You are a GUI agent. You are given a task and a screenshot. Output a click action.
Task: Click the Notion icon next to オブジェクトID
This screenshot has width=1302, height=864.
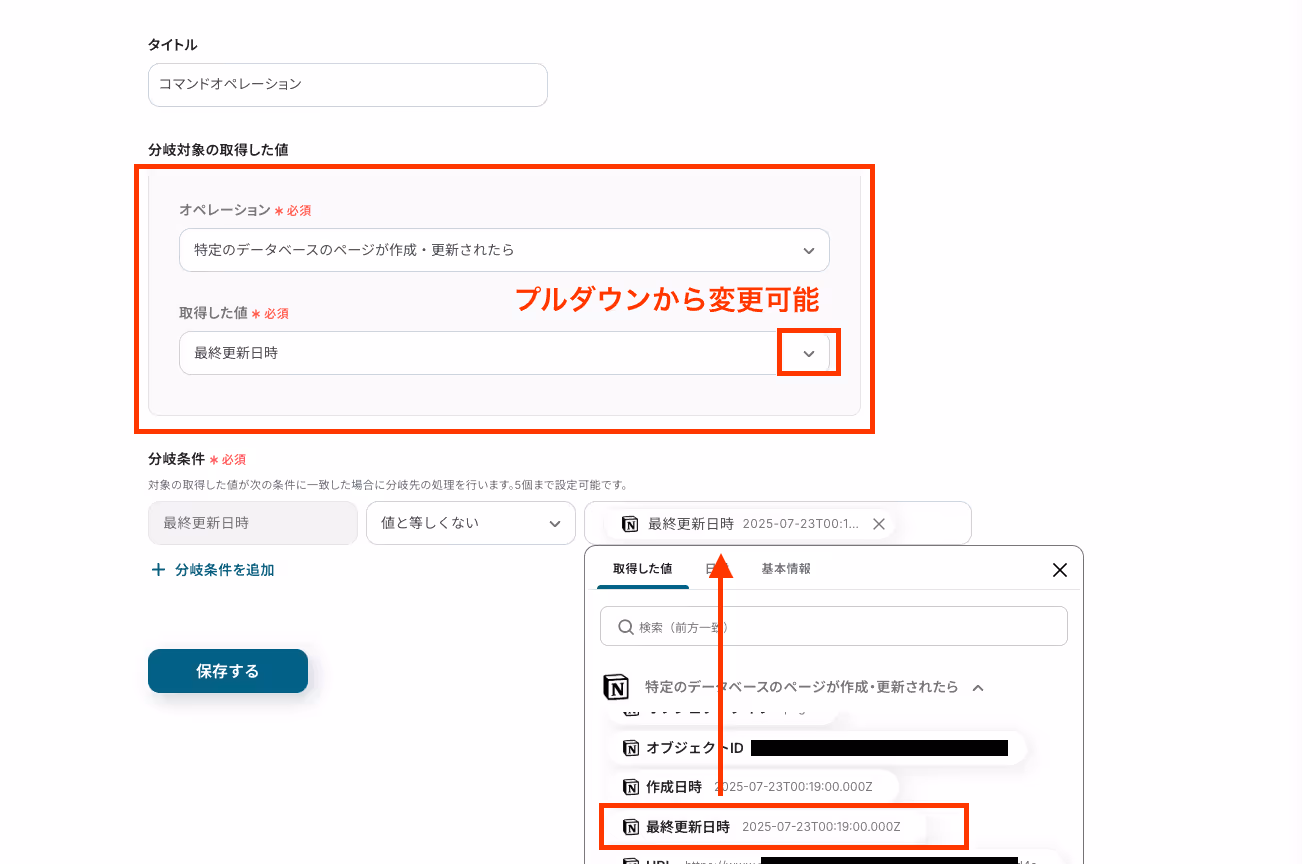point(631,748)
